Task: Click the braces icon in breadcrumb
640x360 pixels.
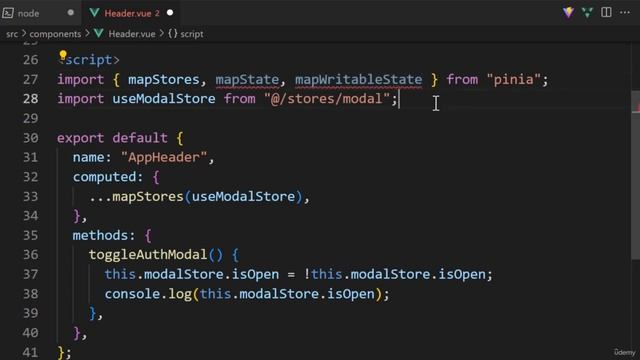Action: tap(173, 34)
